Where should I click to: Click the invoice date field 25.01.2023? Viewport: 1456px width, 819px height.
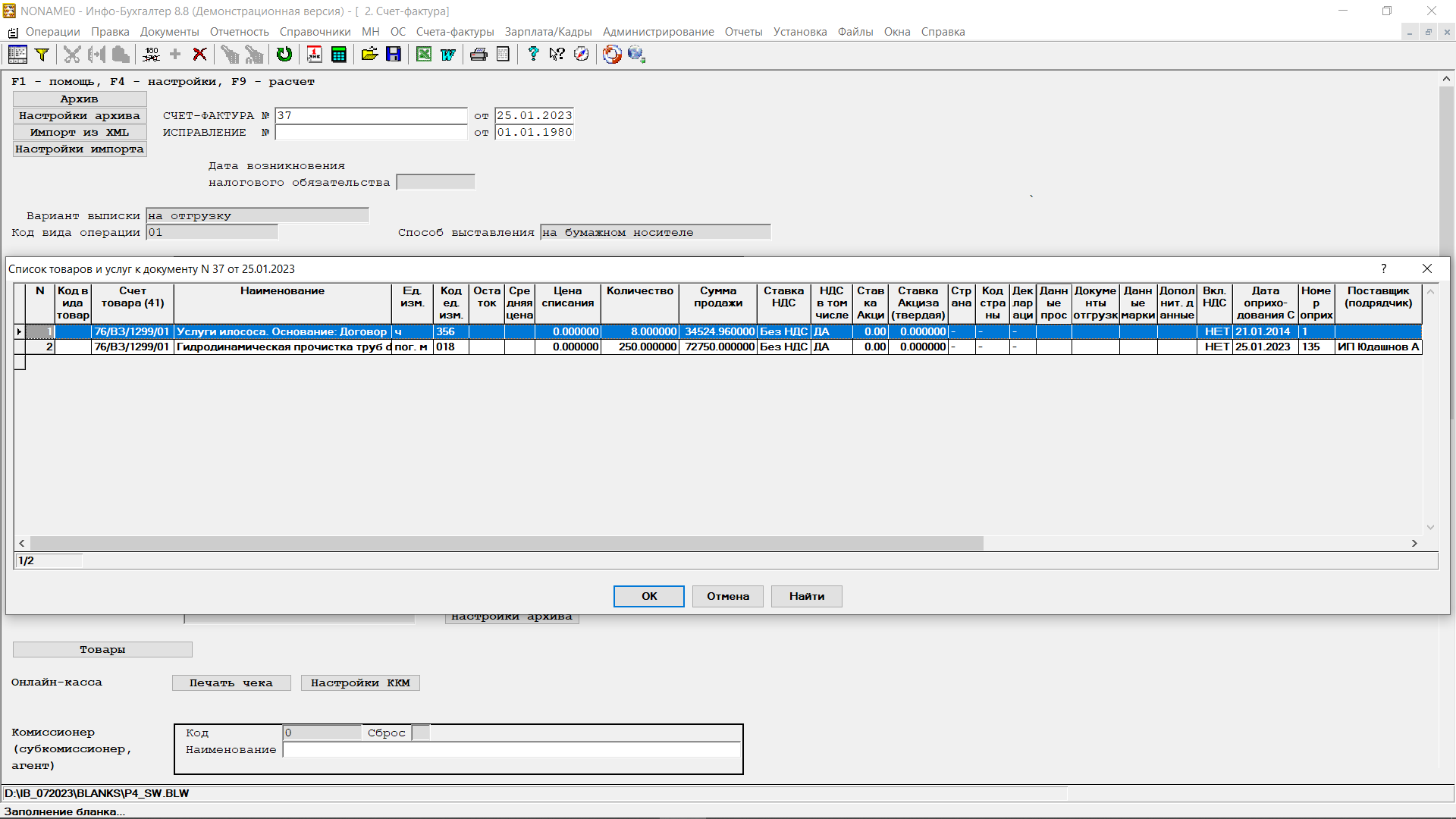coord(534,115)
